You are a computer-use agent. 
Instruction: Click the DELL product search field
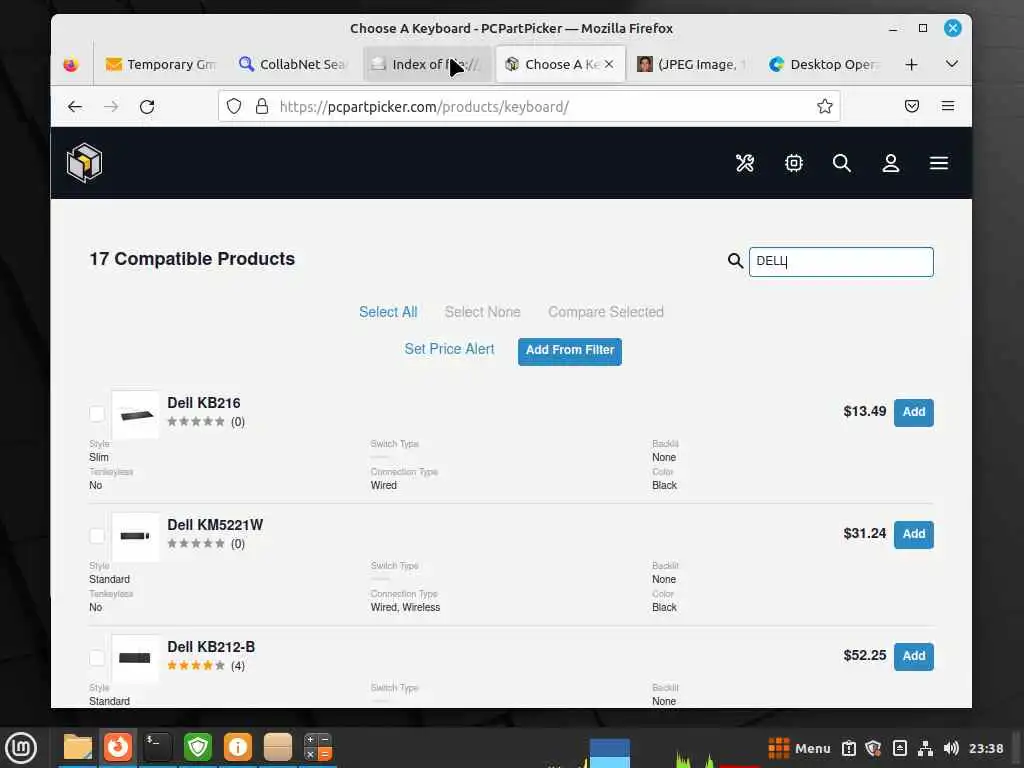click(x=841, y=261)
